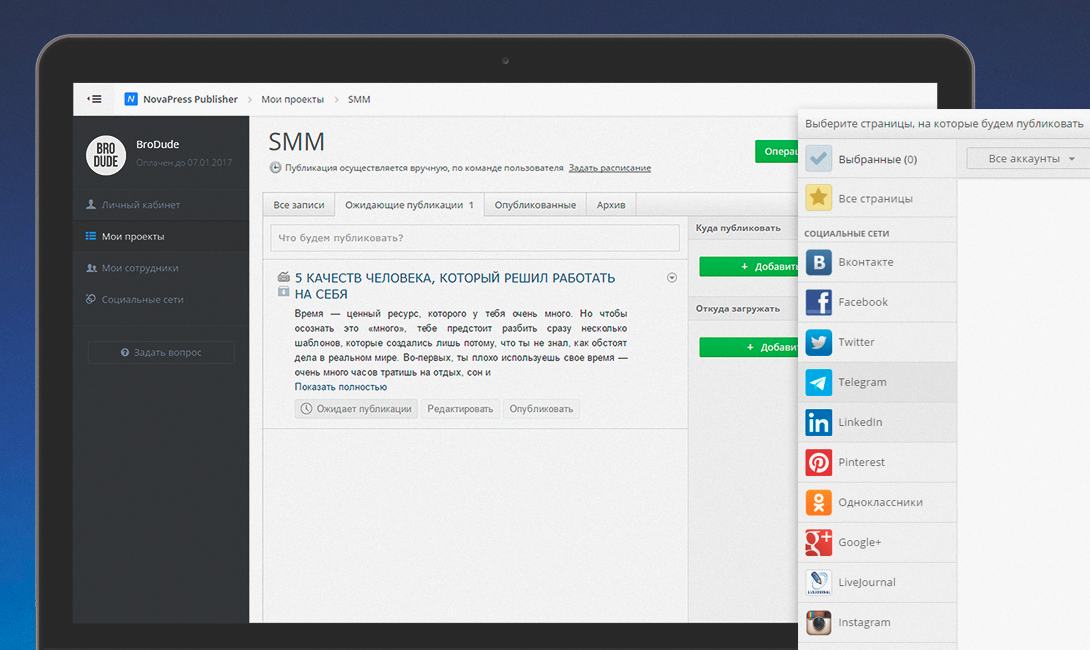Click Социальные сети link icon
The image size is (1090, 650).
coord(90,299)
